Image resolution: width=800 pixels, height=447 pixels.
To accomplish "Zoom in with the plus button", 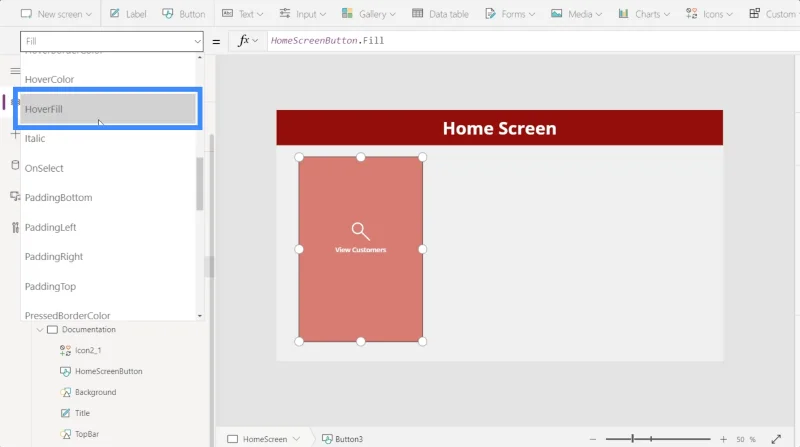I will coord(723,439).
